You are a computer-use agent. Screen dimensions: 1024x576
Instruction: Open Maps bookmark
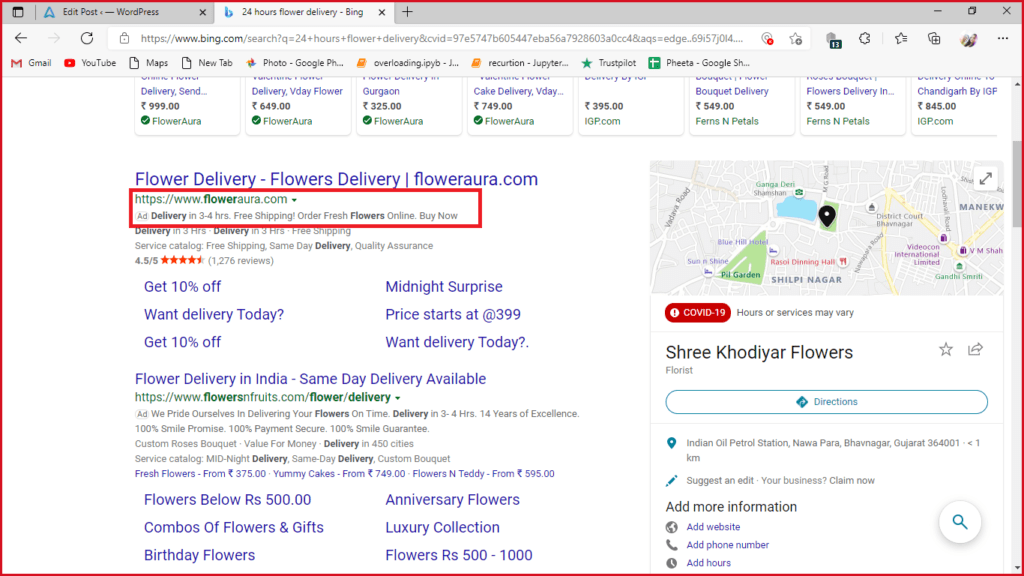click(149, 63)
